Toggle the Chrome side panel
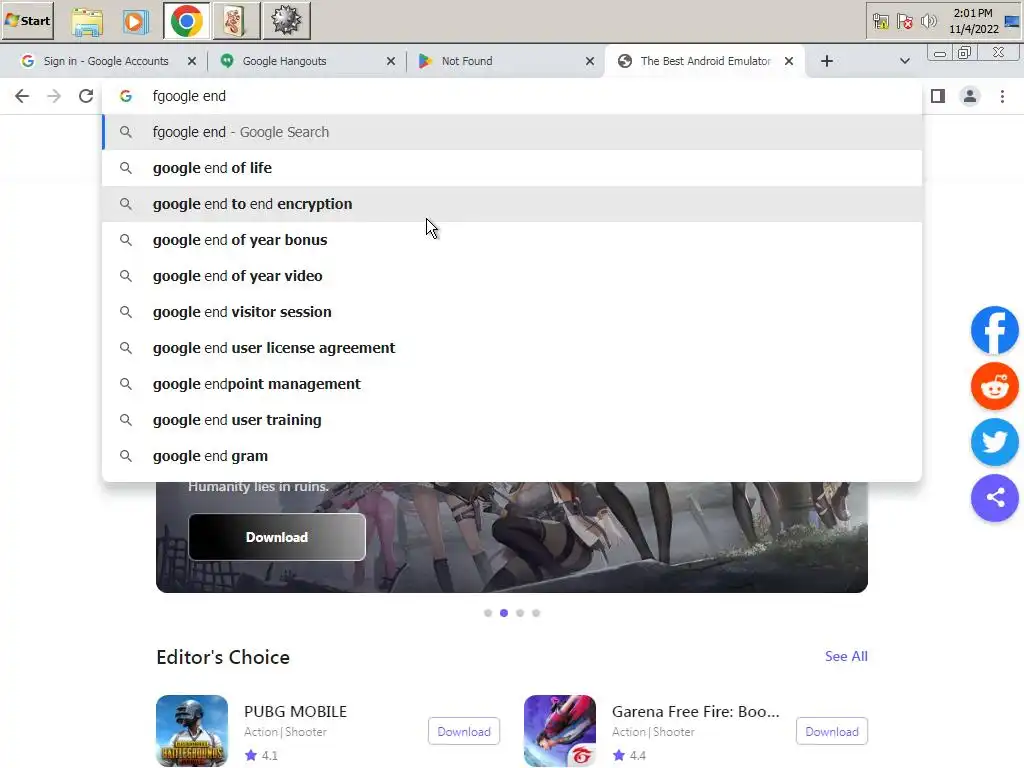 tap(938, 96)
